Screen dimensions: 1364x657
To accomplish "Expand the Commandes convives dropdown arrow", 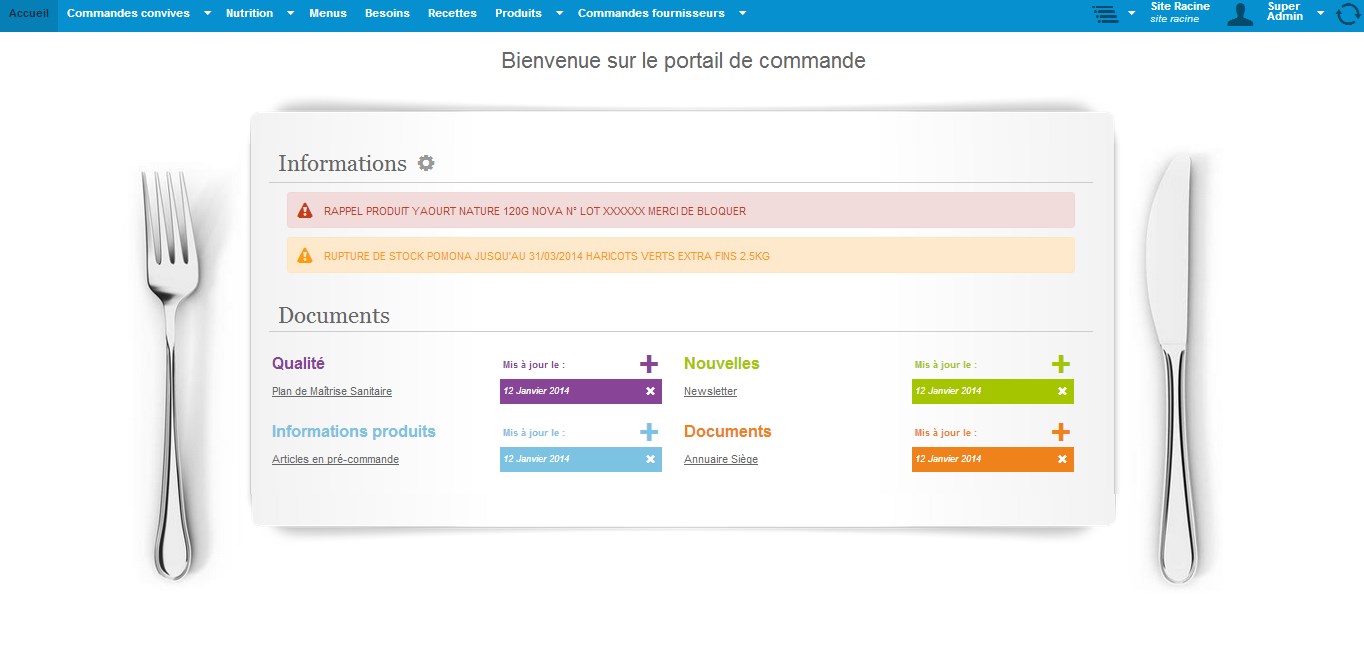I will 207,14.
